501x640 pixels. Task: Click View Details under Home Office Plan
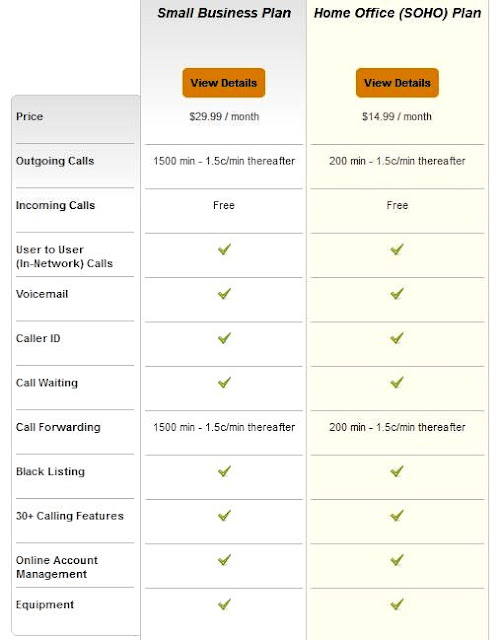[x=397, y=83]
